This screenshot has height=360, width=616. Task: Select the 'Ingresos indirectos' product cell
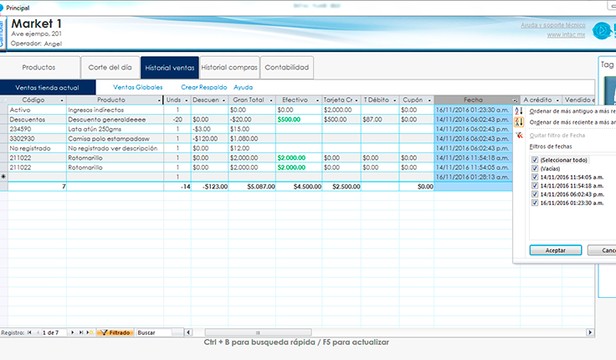[x=115, y=110]
